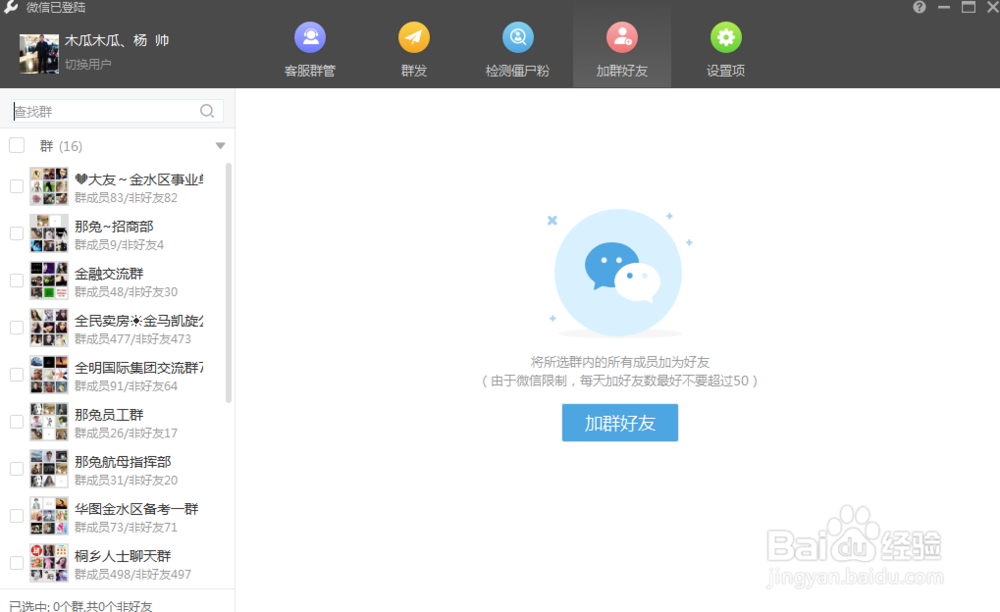1000x612 pixels.
Task: Click the 金融交流群 group avatar
Action: tap(49, 280)
